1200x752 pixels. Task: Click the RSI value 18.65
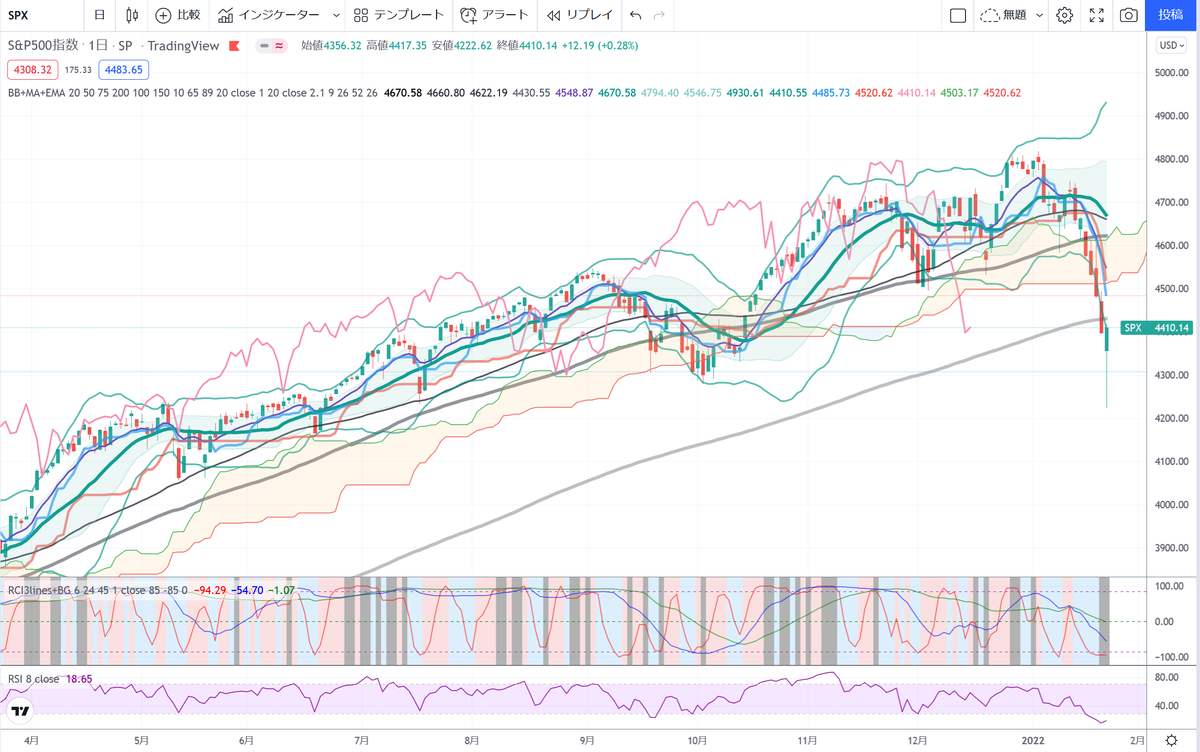pos(80,679)
